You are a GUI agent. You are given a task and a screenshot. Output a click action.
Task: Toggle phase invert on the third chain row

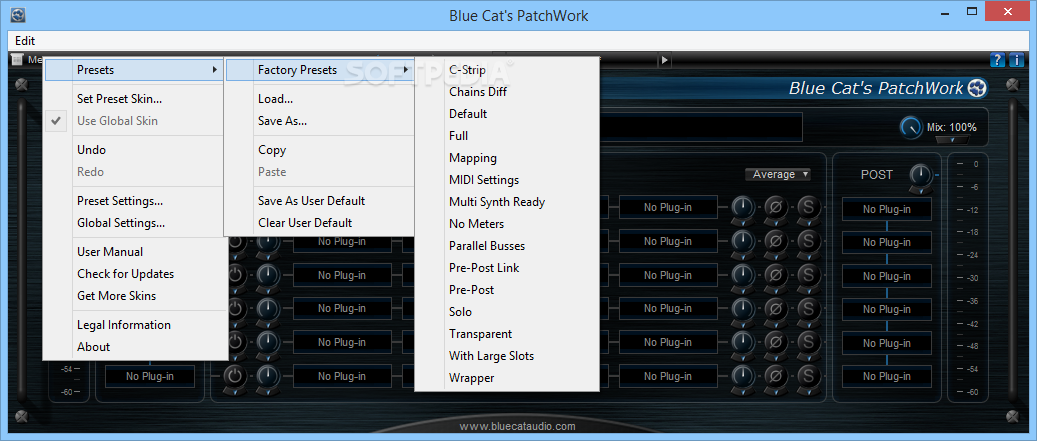click(x=776, y=275)
